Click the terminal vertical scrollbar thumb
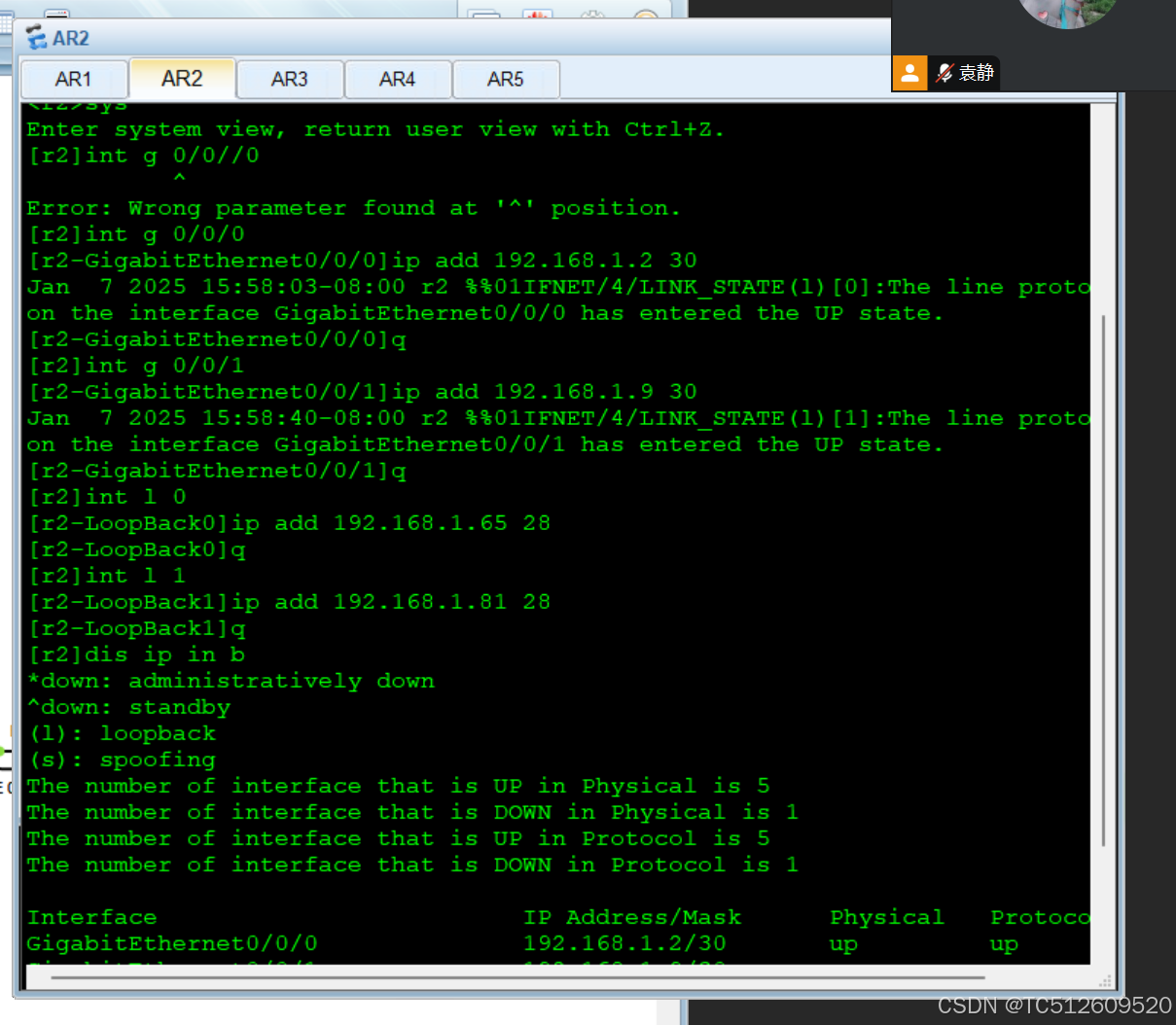1176x1025 pixels. 1103,581
